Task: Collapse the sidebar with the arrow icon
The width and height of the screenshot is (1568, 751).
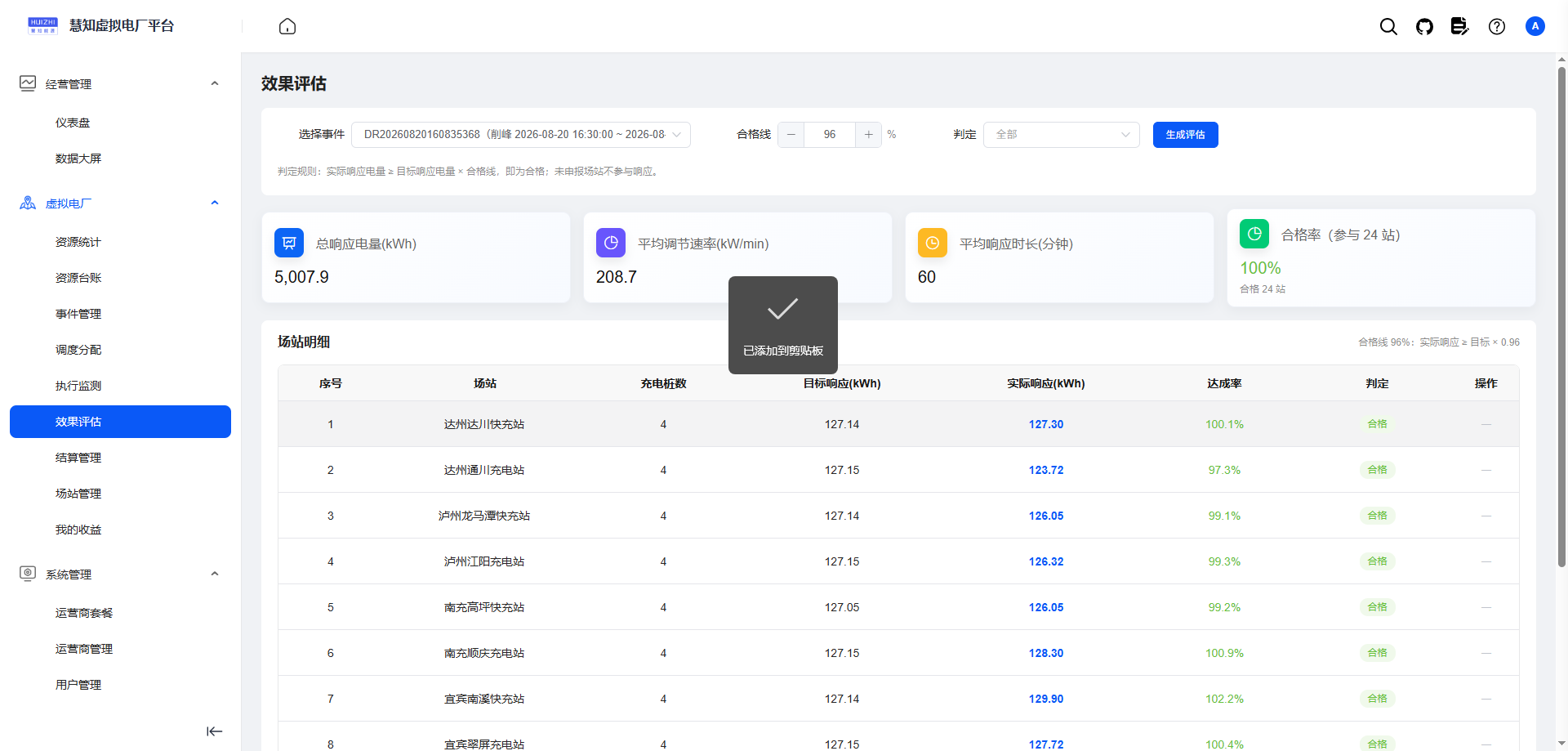Action: [214, 731]
